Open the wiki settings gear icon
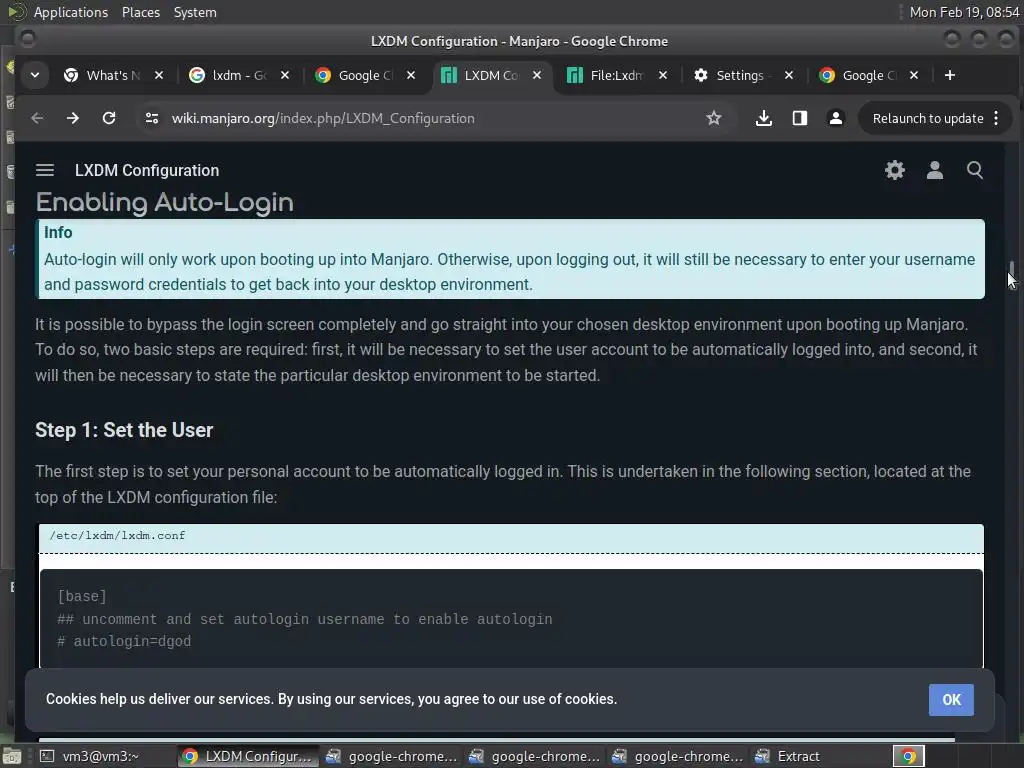 pos(895,170)
